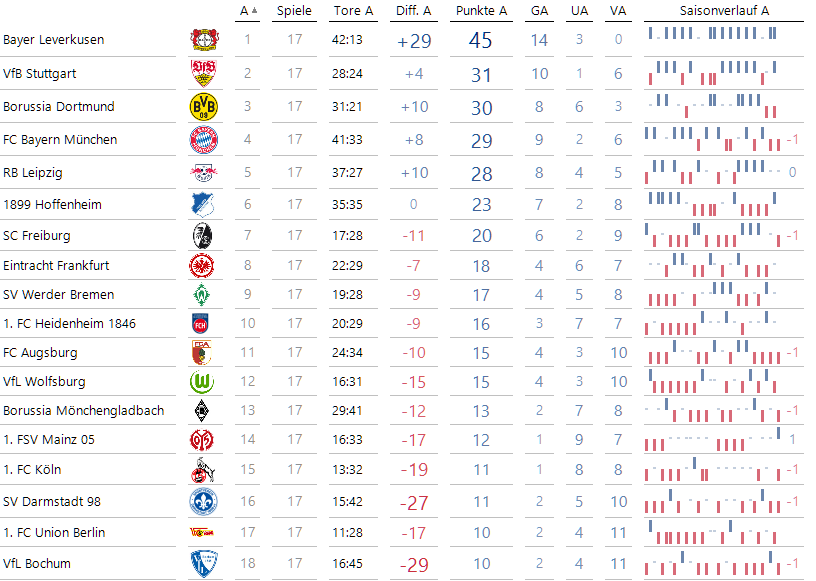Click the VfL Wolfsburg logo

pos(203,382)
